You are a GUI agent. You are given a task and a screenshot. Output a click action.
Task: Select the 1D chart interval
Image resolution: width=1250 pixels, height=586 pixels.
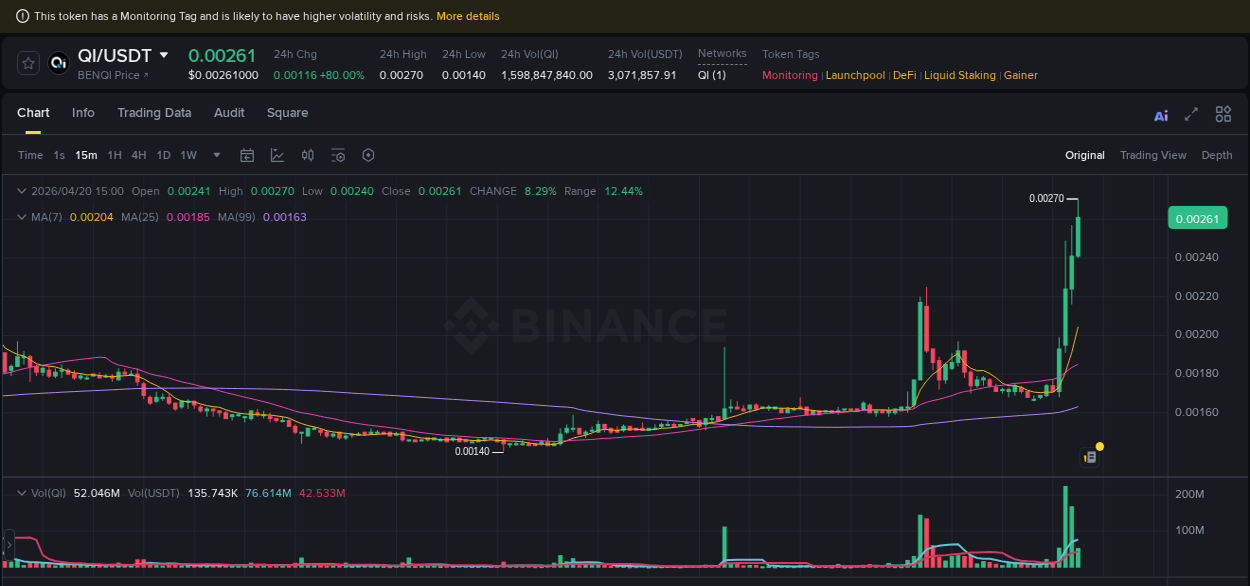point(163,155)
